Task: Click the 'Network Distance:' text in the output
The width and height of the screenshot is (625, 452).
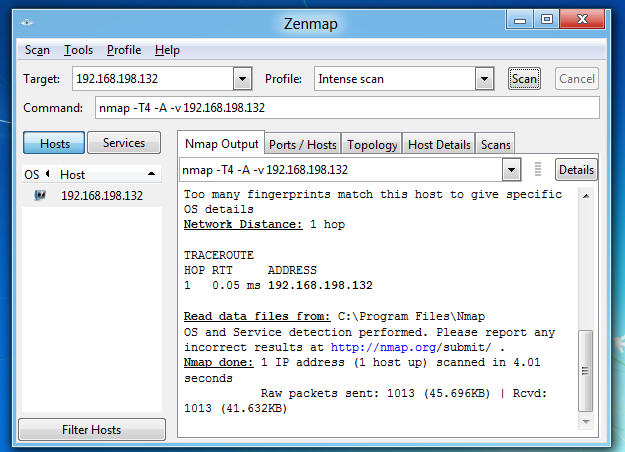Action: 243,224
